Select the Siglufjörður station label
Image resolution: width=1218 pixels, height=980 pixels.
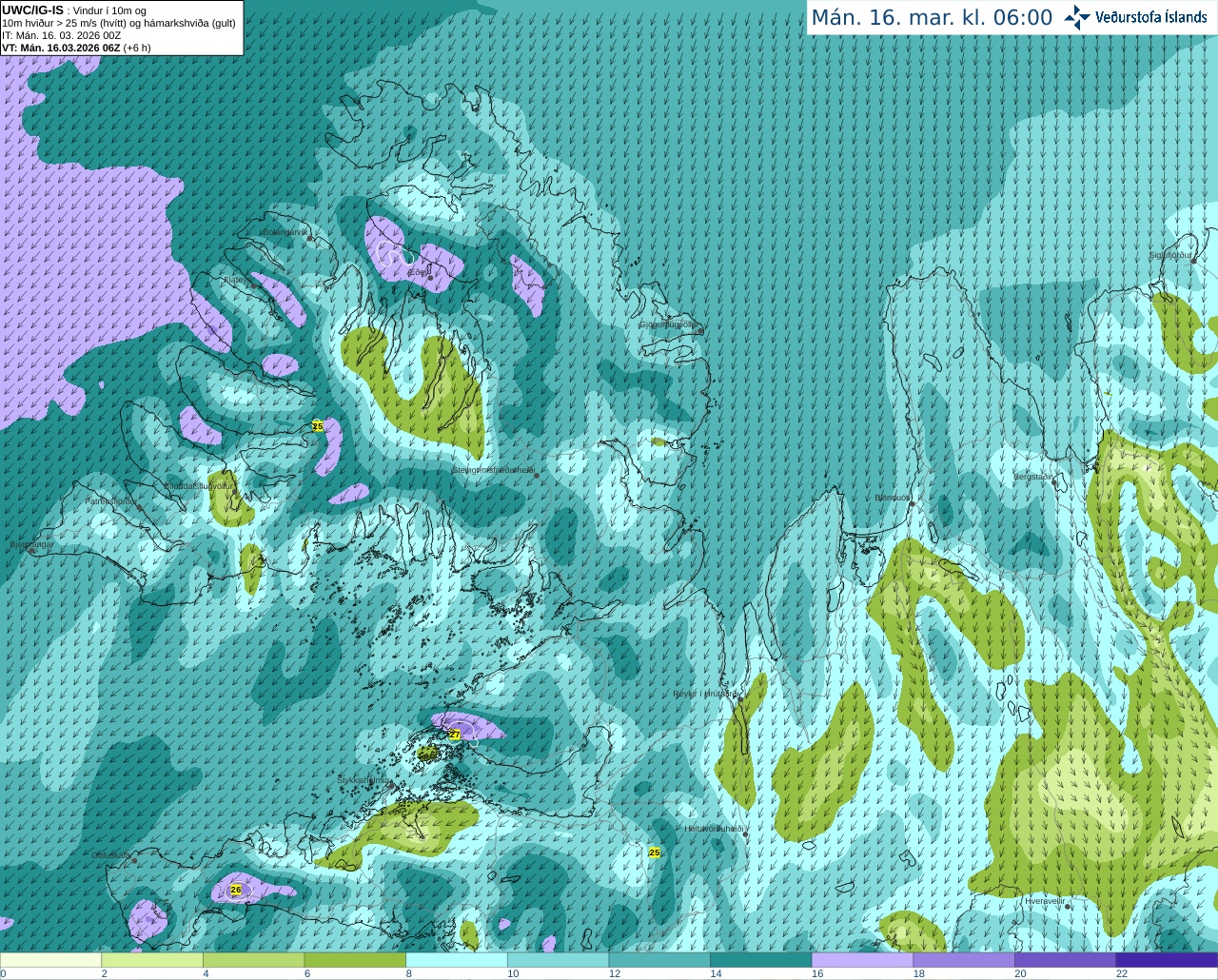1171,255
